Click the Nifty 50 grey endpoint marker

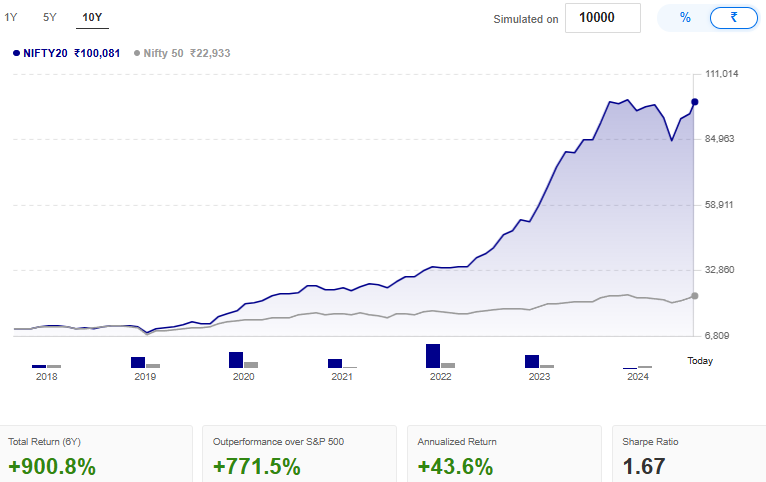click(694, 296)
